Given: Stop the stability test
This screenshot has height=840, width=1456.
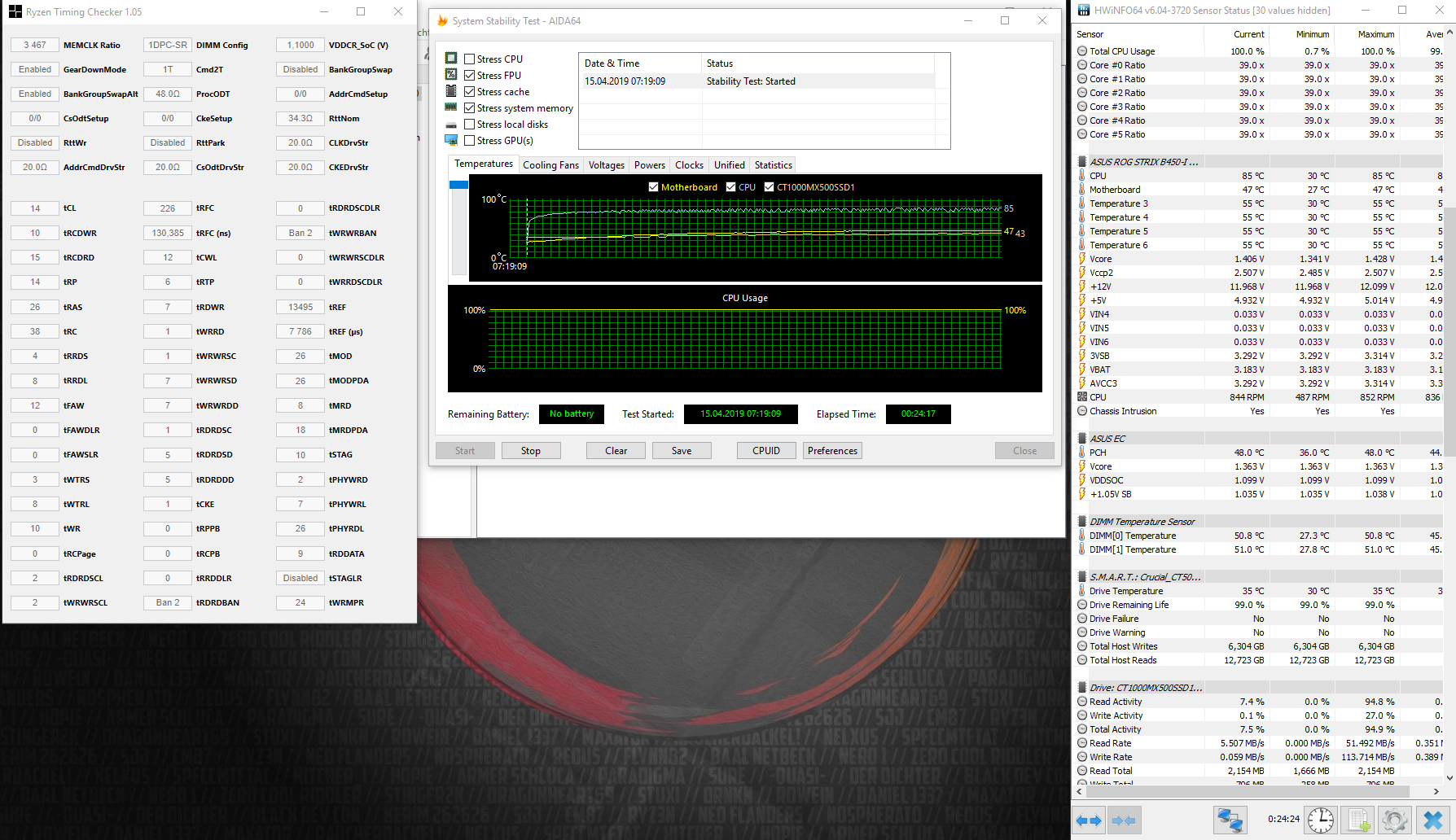Looking at the screenshot, I should tap(531, 451).
